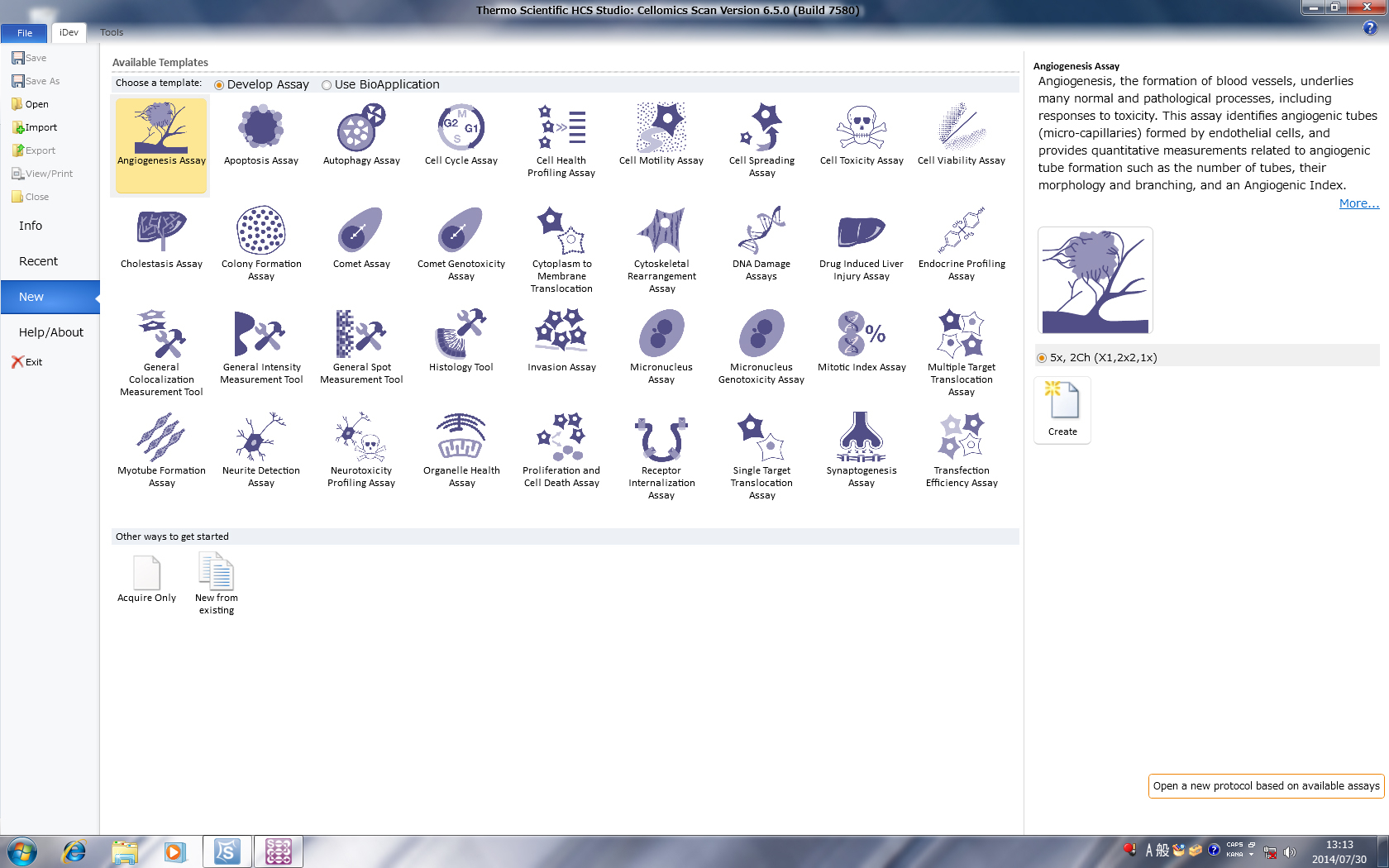Image resolution: width=1389 pixels, height=868 pixels.
Task: Follow the More... link
Action: click(1358, 203)
